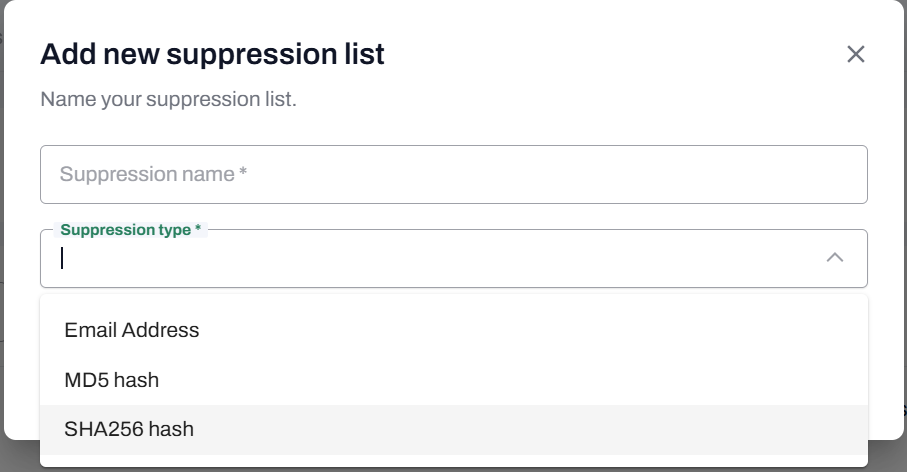The height and width of the screenshot is (472, 907).
Task: Choose the MD5 hash option
Action: (112, 380)
